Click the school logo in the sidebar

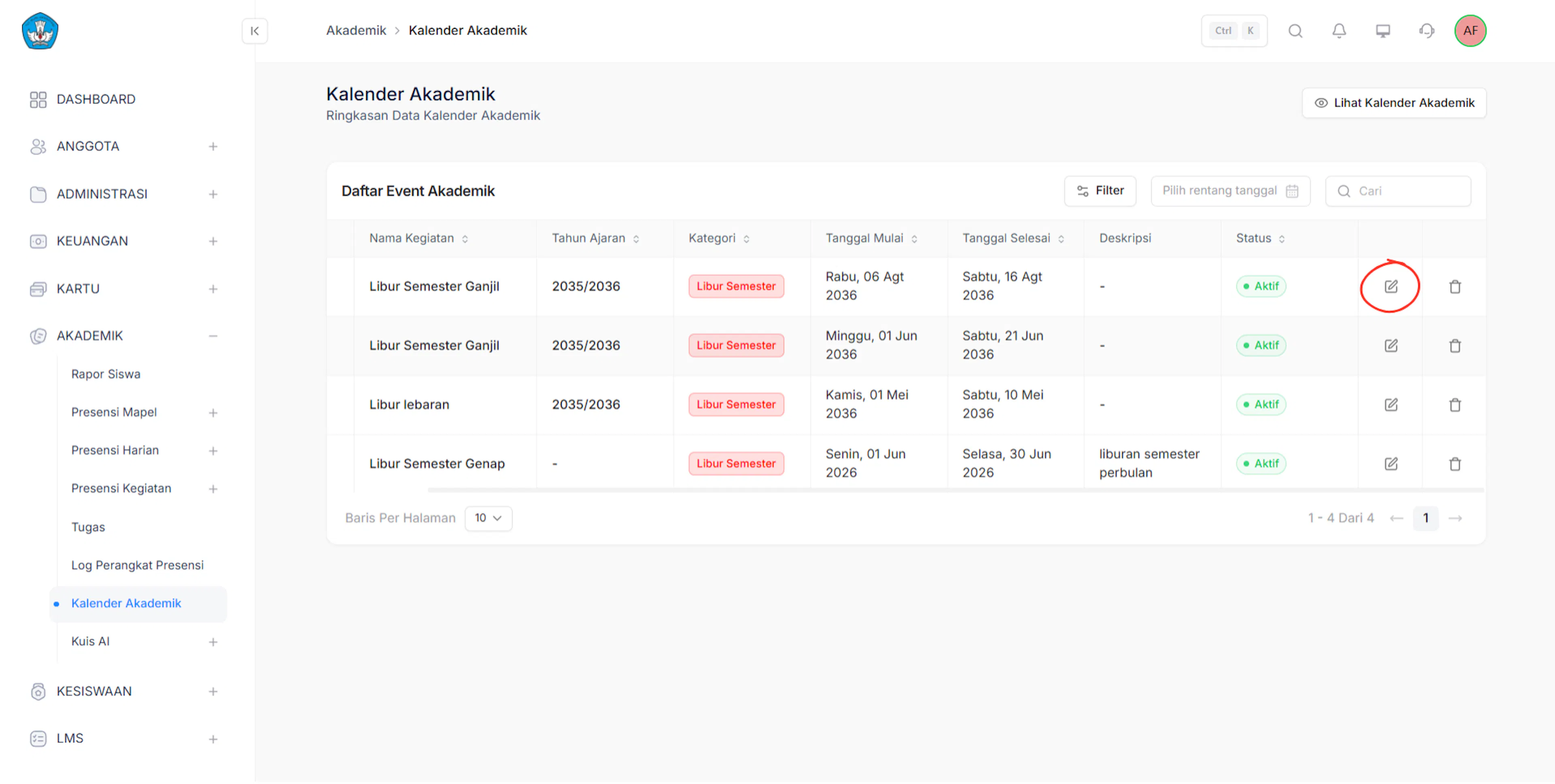pos(40,31)
